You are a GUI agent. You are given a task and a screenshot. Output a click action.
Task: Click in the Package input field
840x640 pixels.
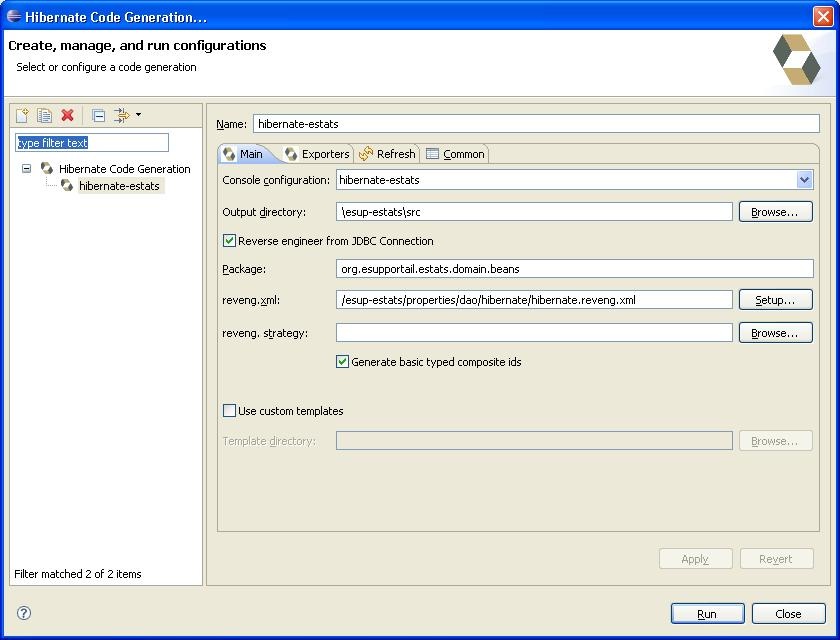pyautogui.click(x=574, y=269)
